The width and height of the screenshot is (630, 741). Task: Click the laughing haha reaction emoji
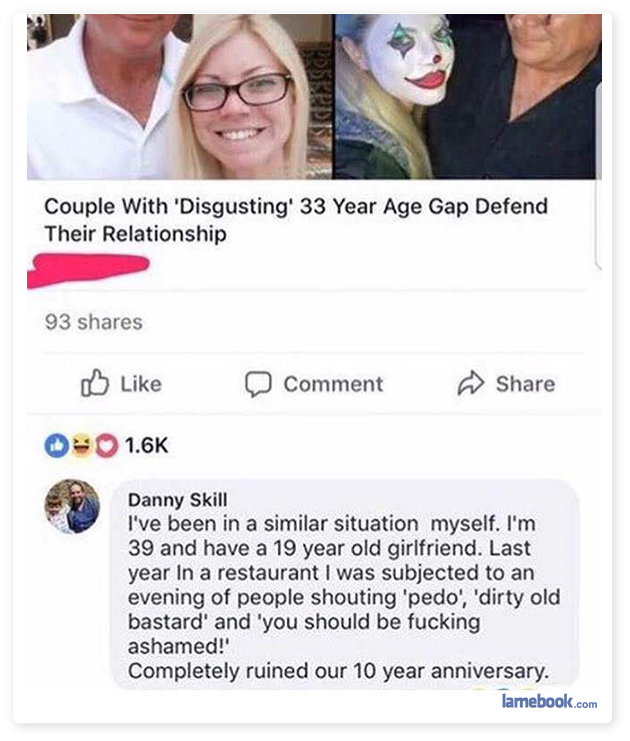[82, 445]
